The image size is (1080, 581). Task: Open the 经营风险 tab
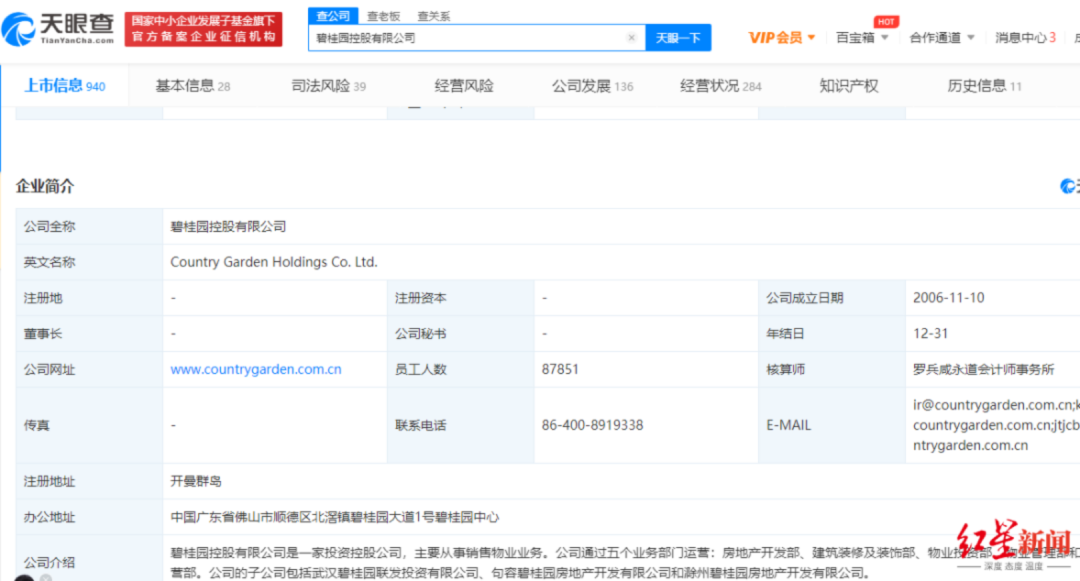[x=465, y=85]
